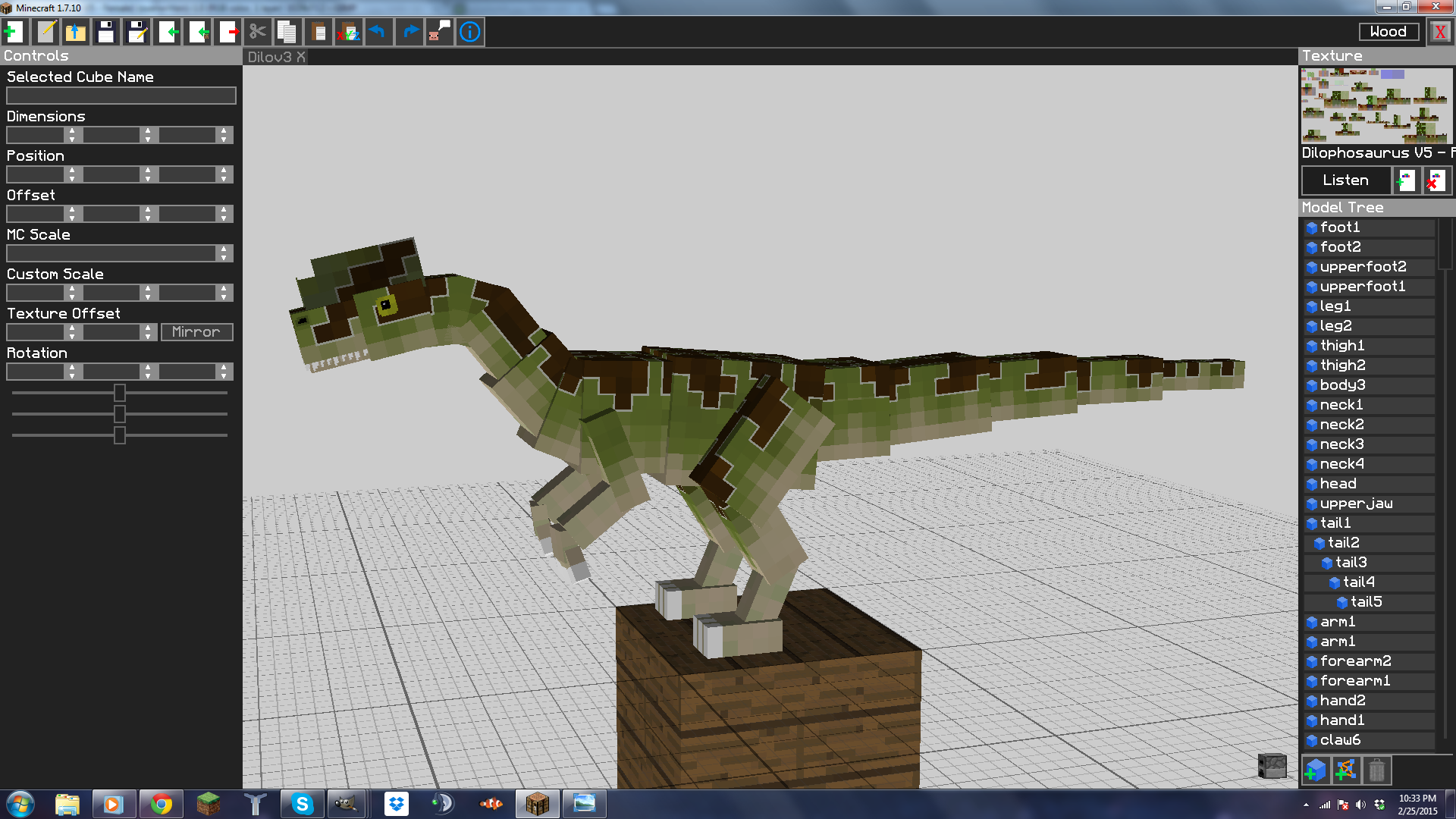The width and height of the screenshot is (1456, 819).
Task: Paste using the clipboard icon
Action: click(x=318, y=32)
